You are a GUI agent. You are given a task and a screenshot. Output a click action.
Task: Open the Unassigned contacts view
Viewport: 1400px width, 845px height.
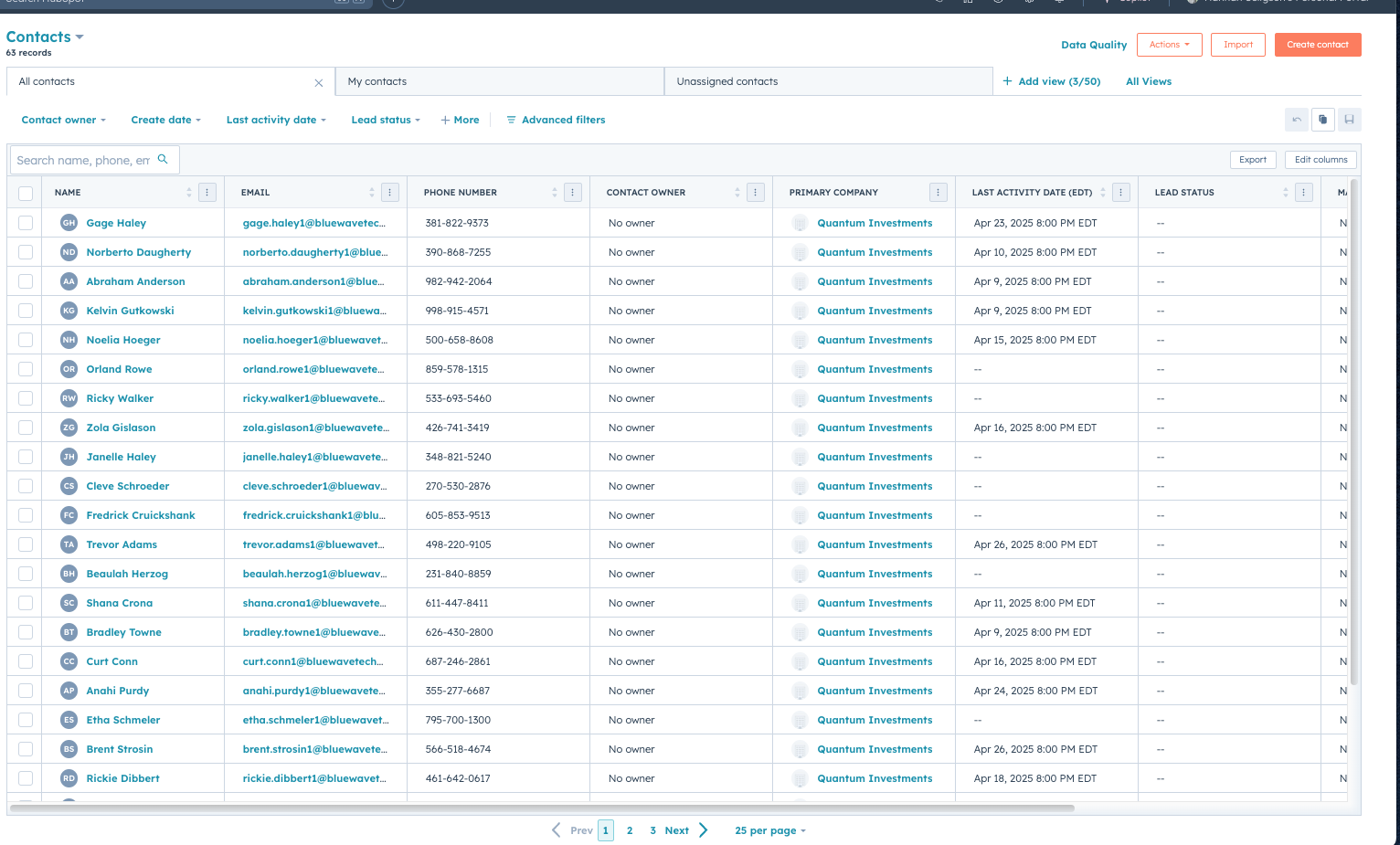(x=727, y=81)
